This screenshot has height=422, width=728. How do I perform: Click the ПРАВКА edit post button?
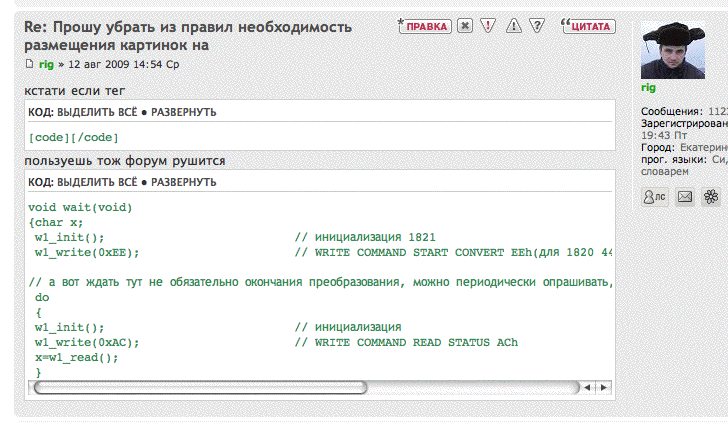(424, 26)
